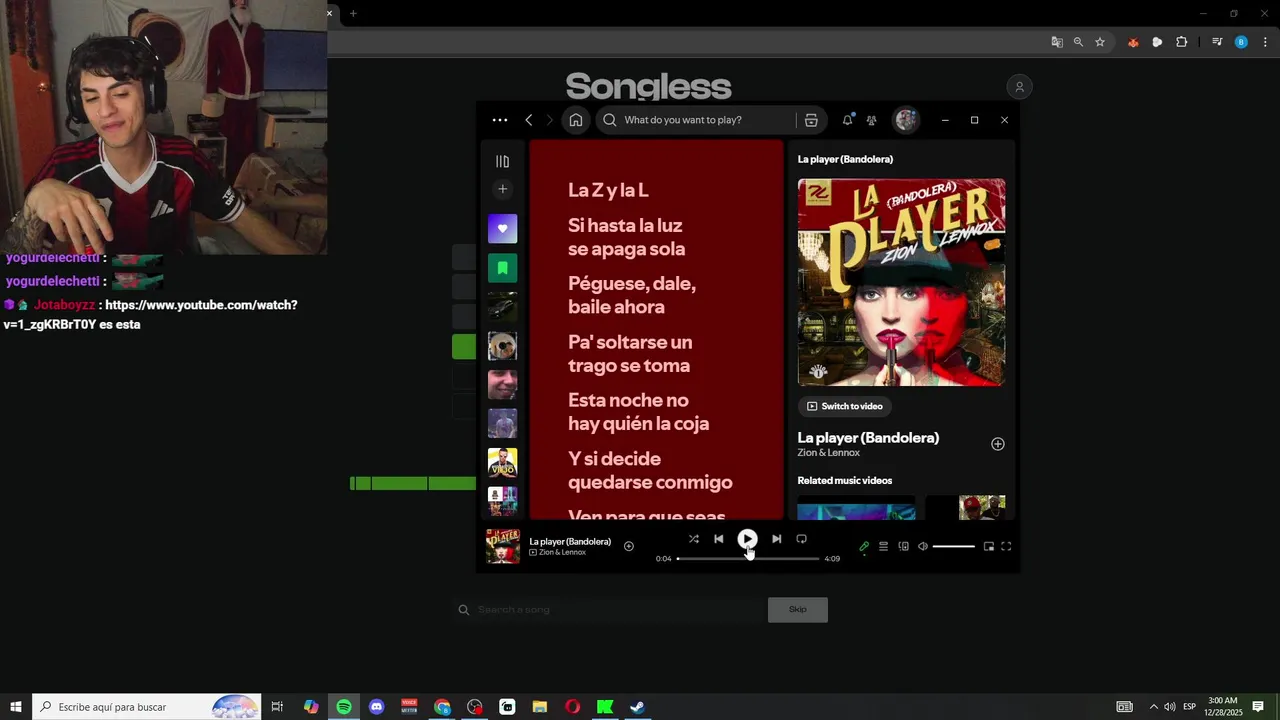This screenshot has height=720, width=1280.
Task: Open Chrome three-dot menu
Action: click(x=1266, y=42)
